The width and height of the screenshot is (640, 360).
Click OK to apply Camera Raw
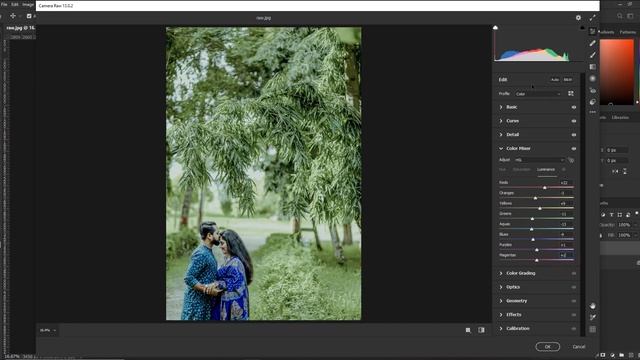548,347
